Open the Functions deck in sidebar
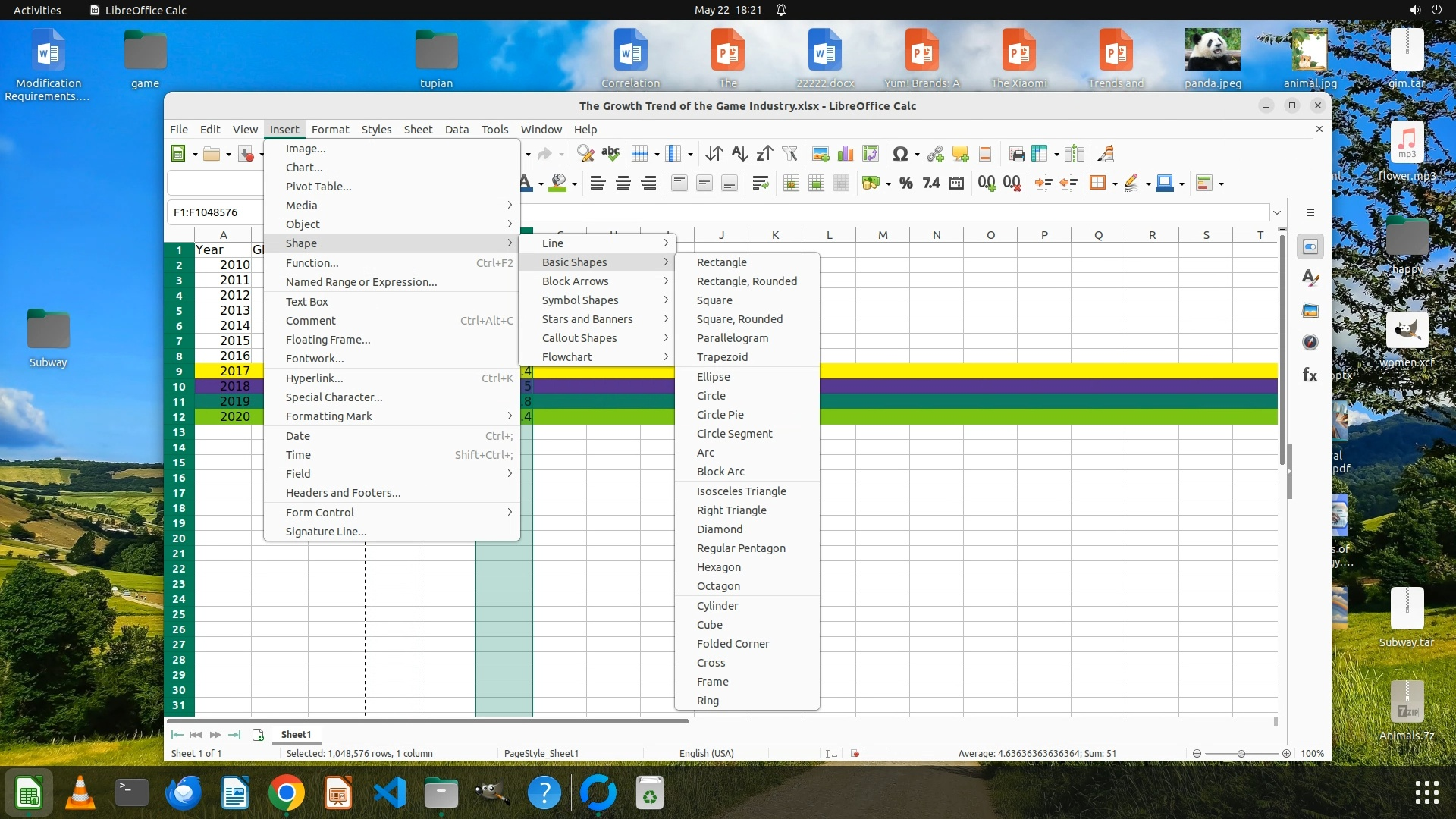 coord(1310,375)
